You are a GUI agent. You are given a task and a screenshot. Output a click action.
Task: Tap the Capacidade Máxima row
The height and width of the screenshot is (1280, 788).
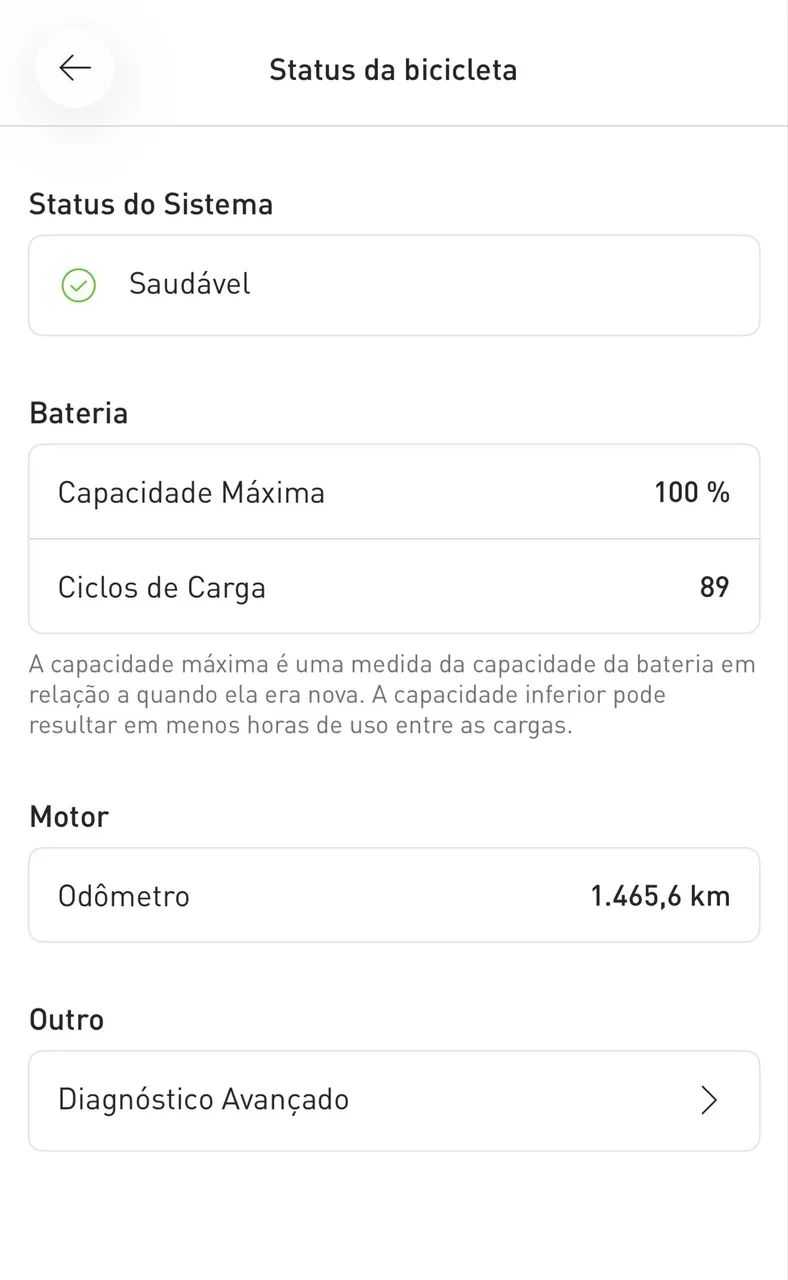394,492
